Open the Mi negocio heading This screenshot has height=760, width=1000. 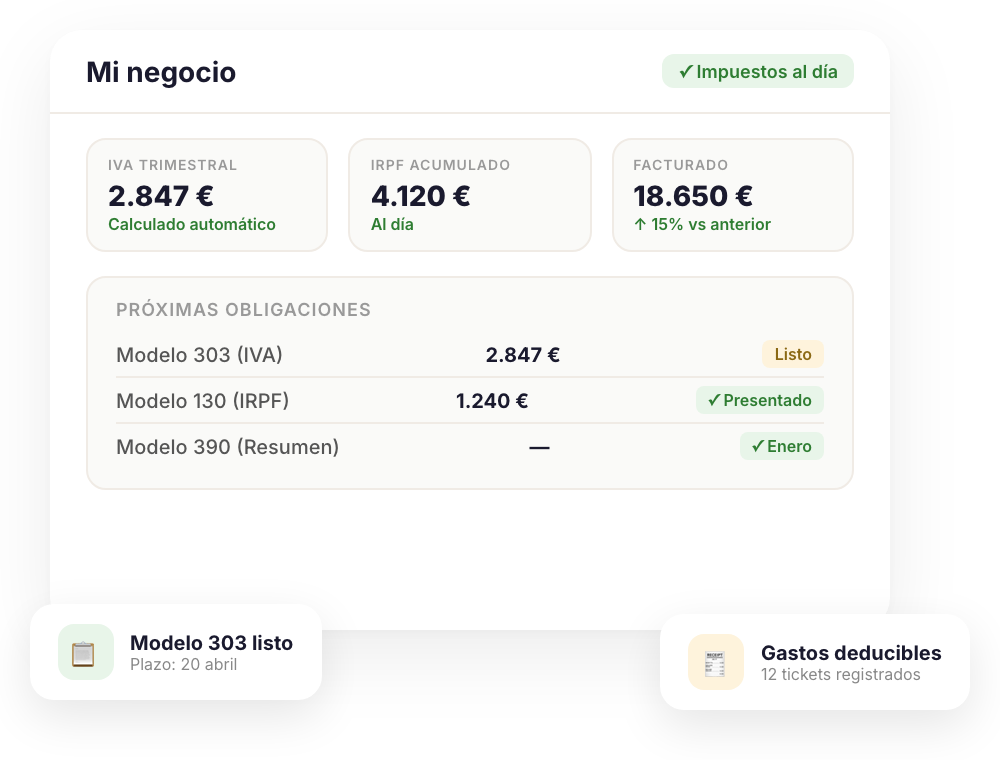point(162,72)
